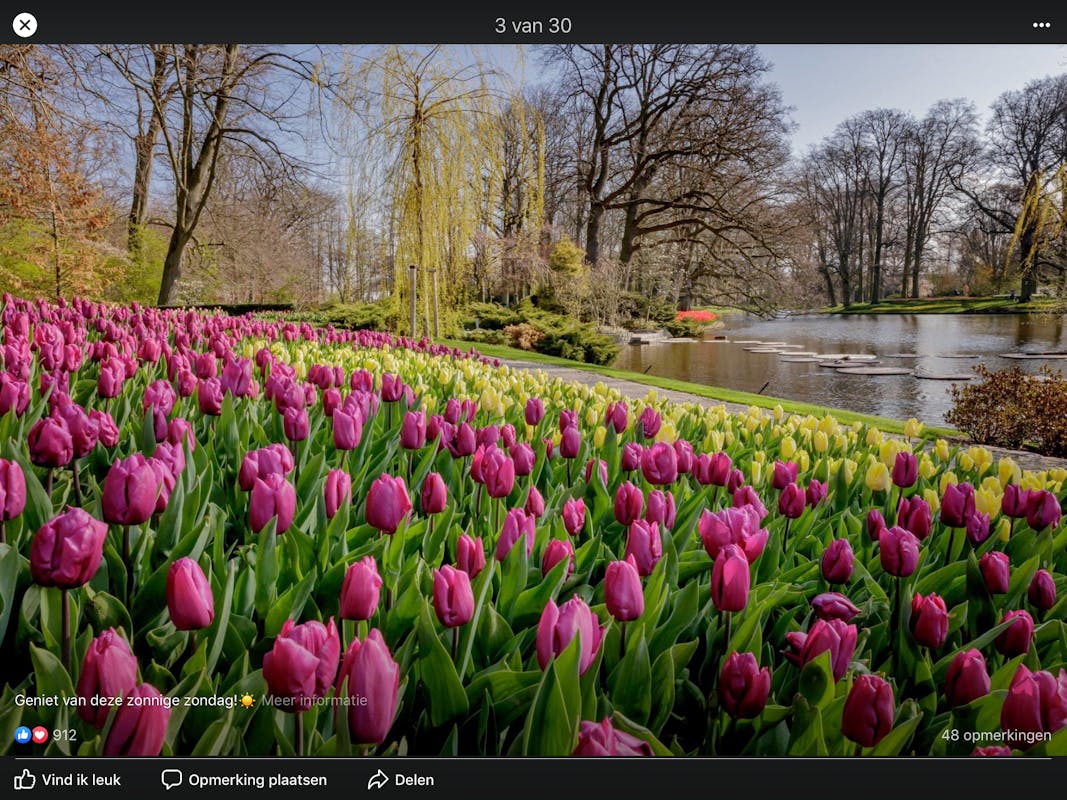Click the share arrow icon
Screen dimensions: 1067x800
377,779
